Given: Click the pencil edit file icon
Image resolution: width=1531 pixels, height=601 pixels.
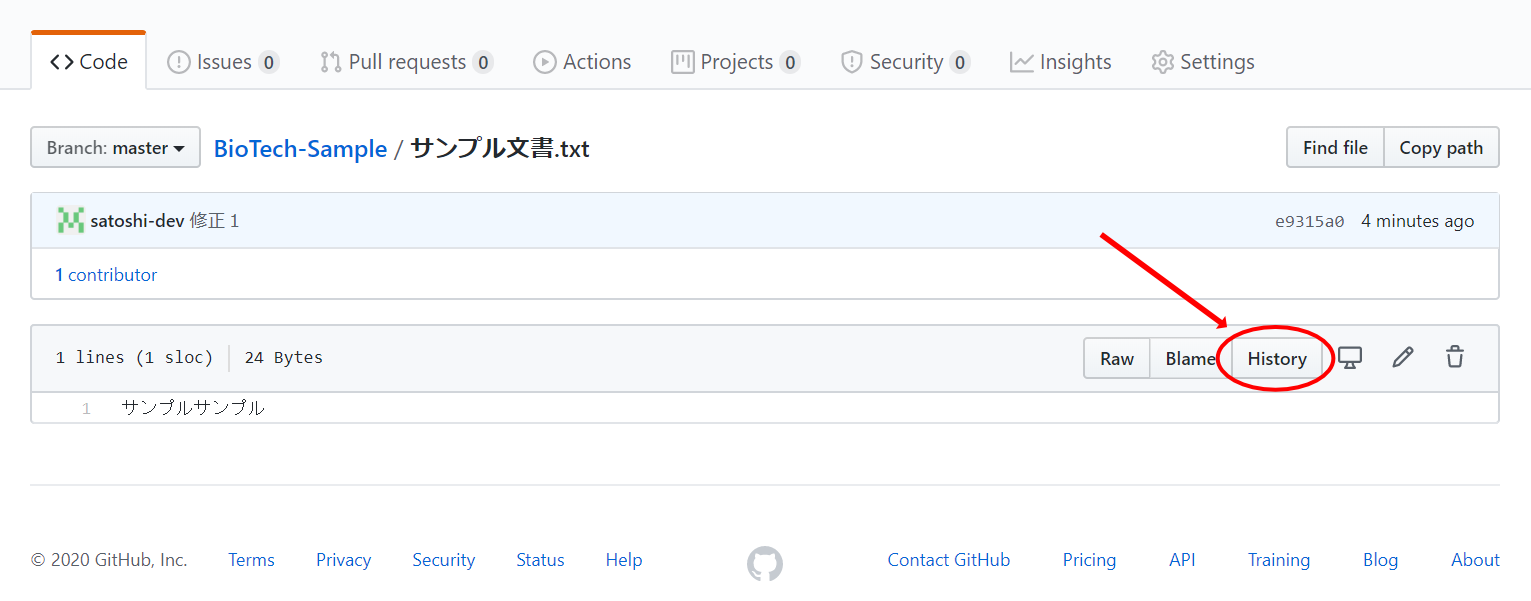Looking at the screenshot, I should pyautogui.click(x=1403, y=357).
